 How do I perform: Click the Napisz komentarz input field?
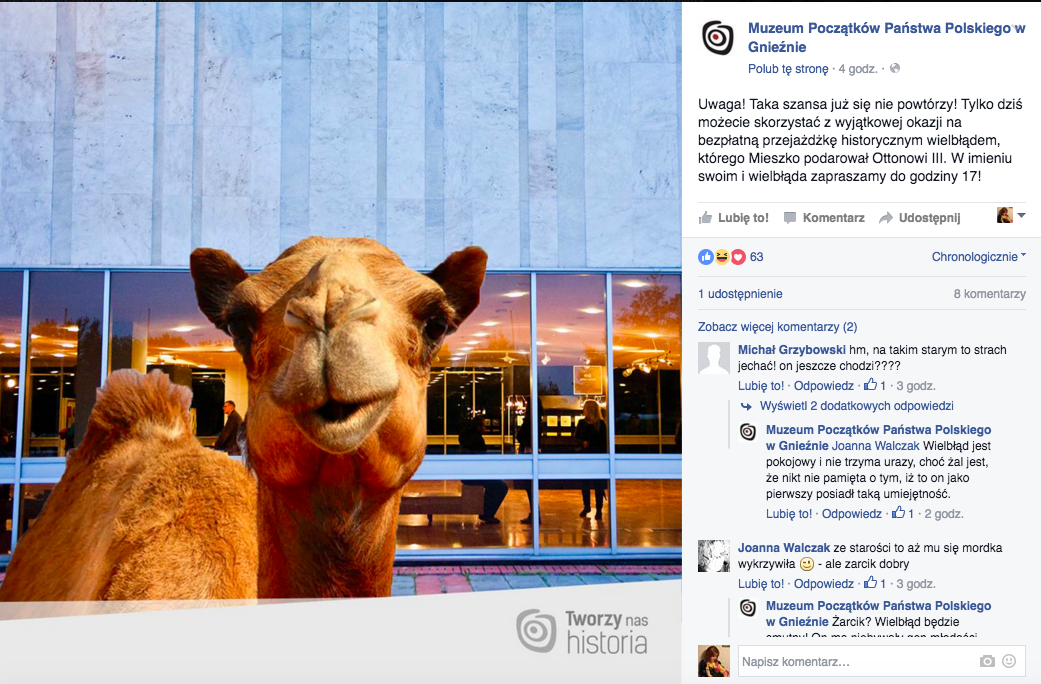[855, 661]
